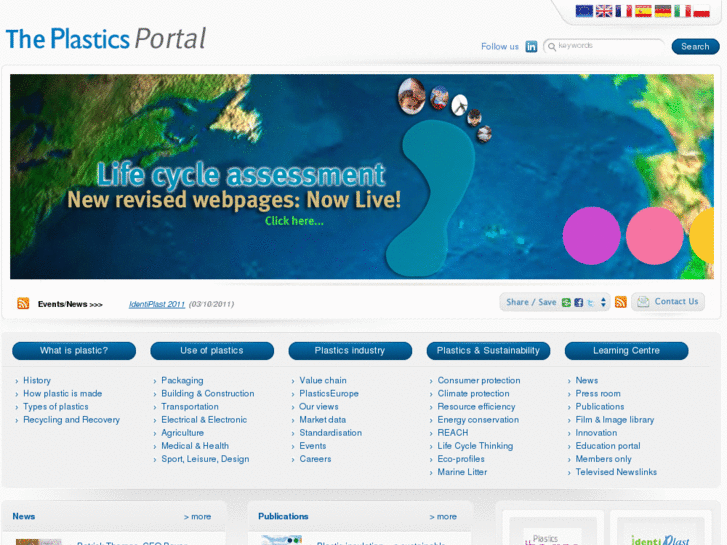Open 'Types of plastics'
This screenshot has width=727, height=545.
pyautogui.click(x=56, y=406)
